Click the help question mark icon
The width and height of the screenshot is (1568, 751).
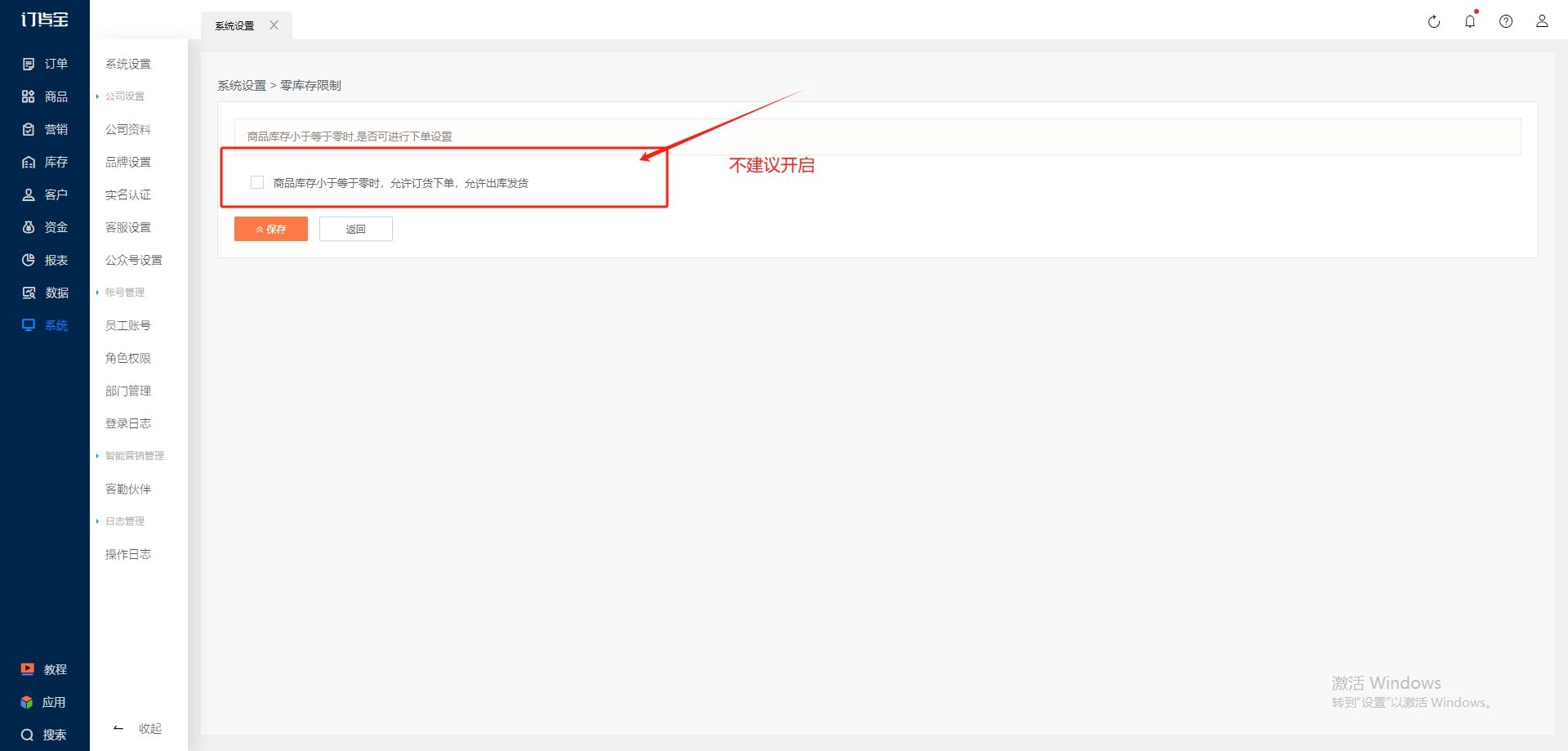click(x=1506, y=22)
